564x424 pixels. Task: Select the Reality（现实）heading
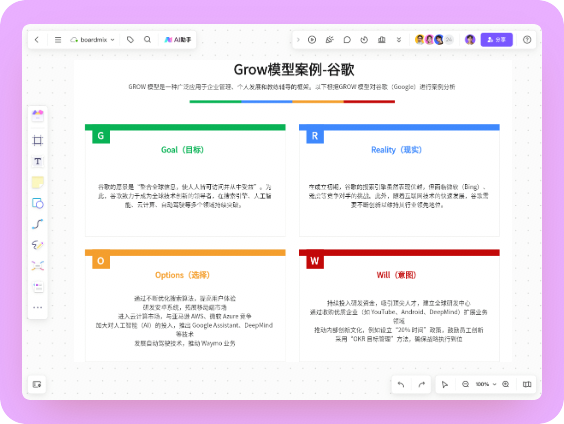(x=396, y=150)
